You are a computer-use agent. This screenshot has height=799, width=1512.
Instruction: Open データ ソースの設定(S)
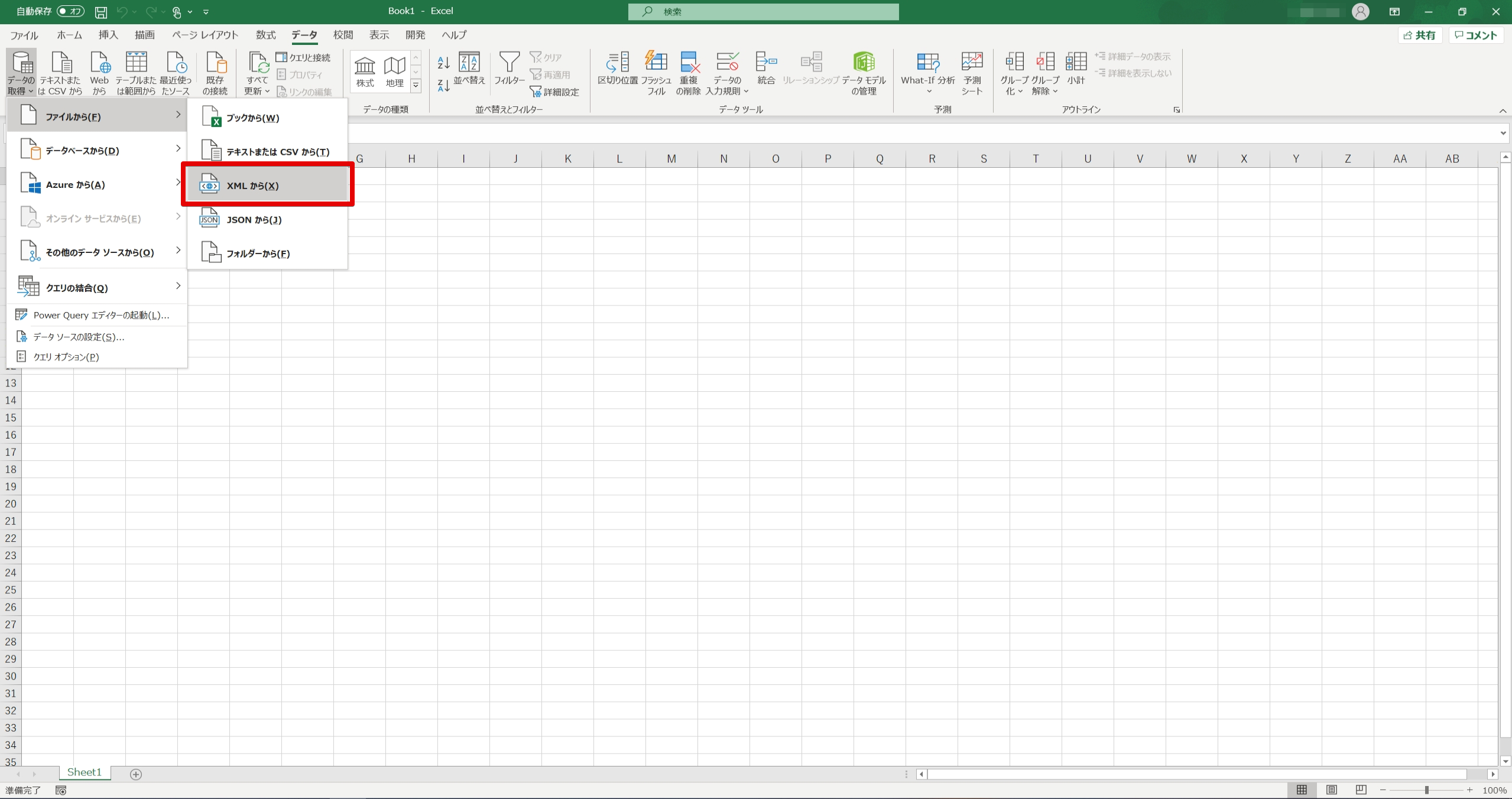pyautogui.click(x=97, y=337)
